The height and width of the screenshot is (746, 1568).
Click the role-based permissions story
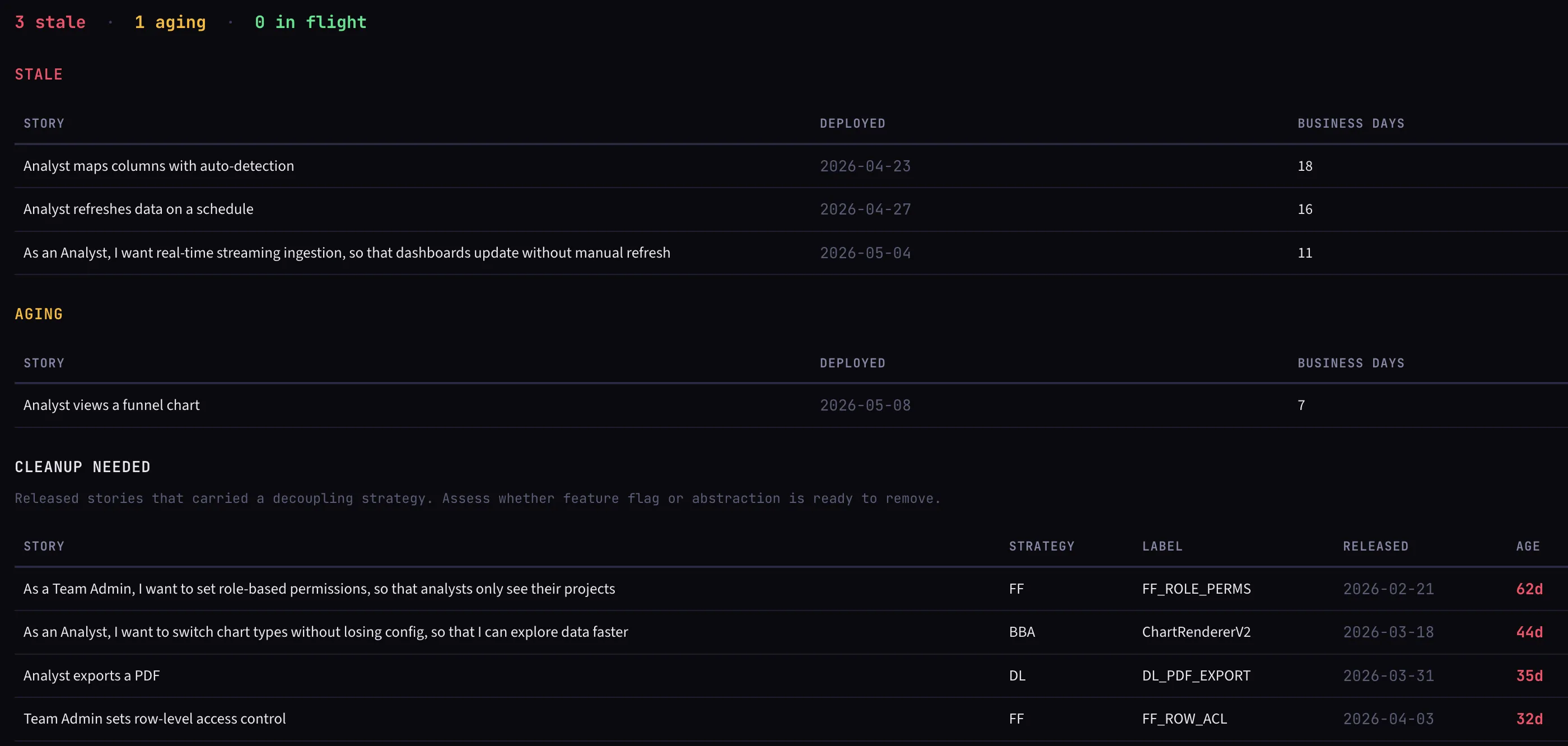click(x=319, y=589)
